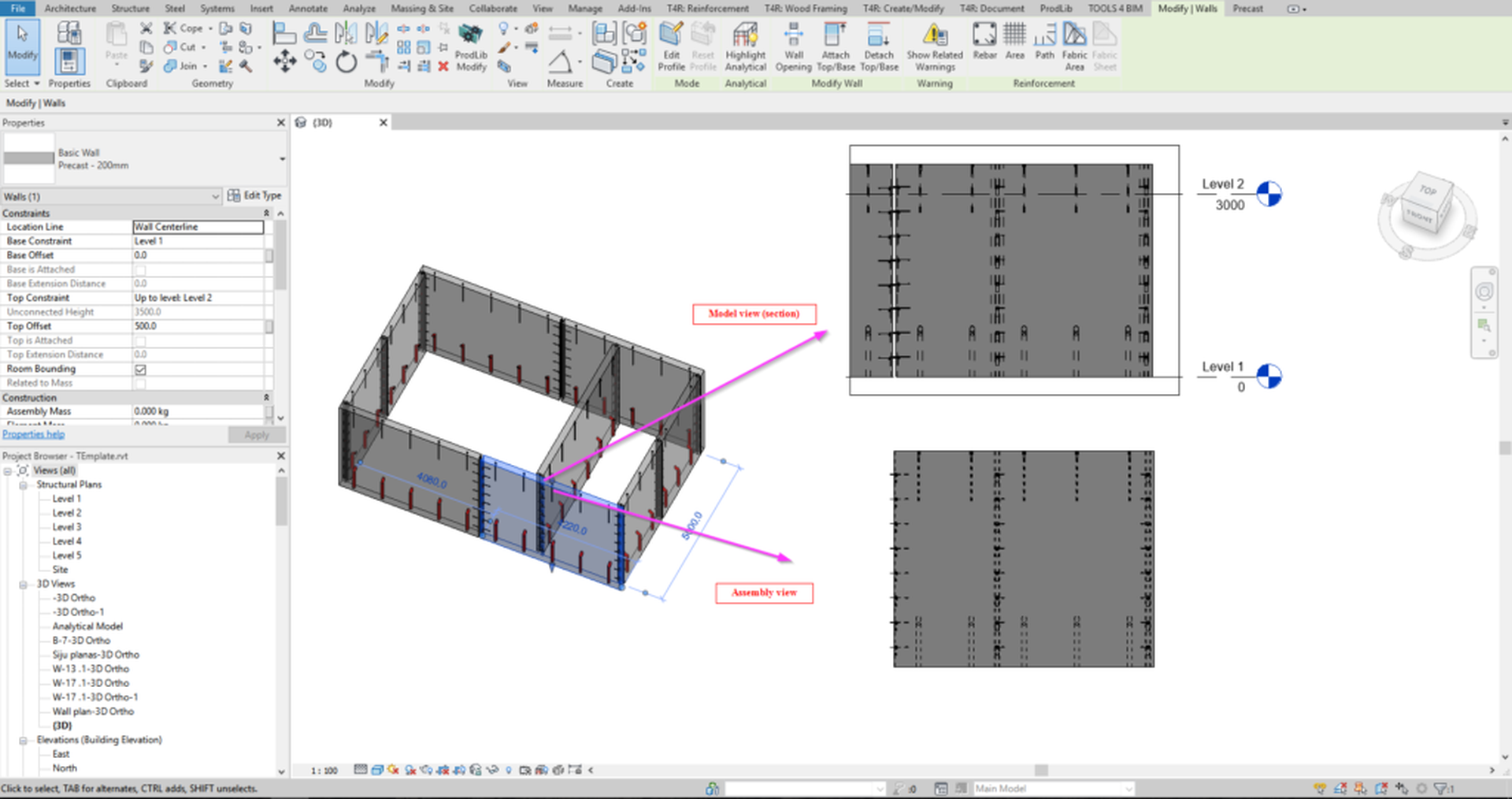This screenshot has height=799, width=1512.
Task: Expand the Structural Plans tree node
Action: 22,484
